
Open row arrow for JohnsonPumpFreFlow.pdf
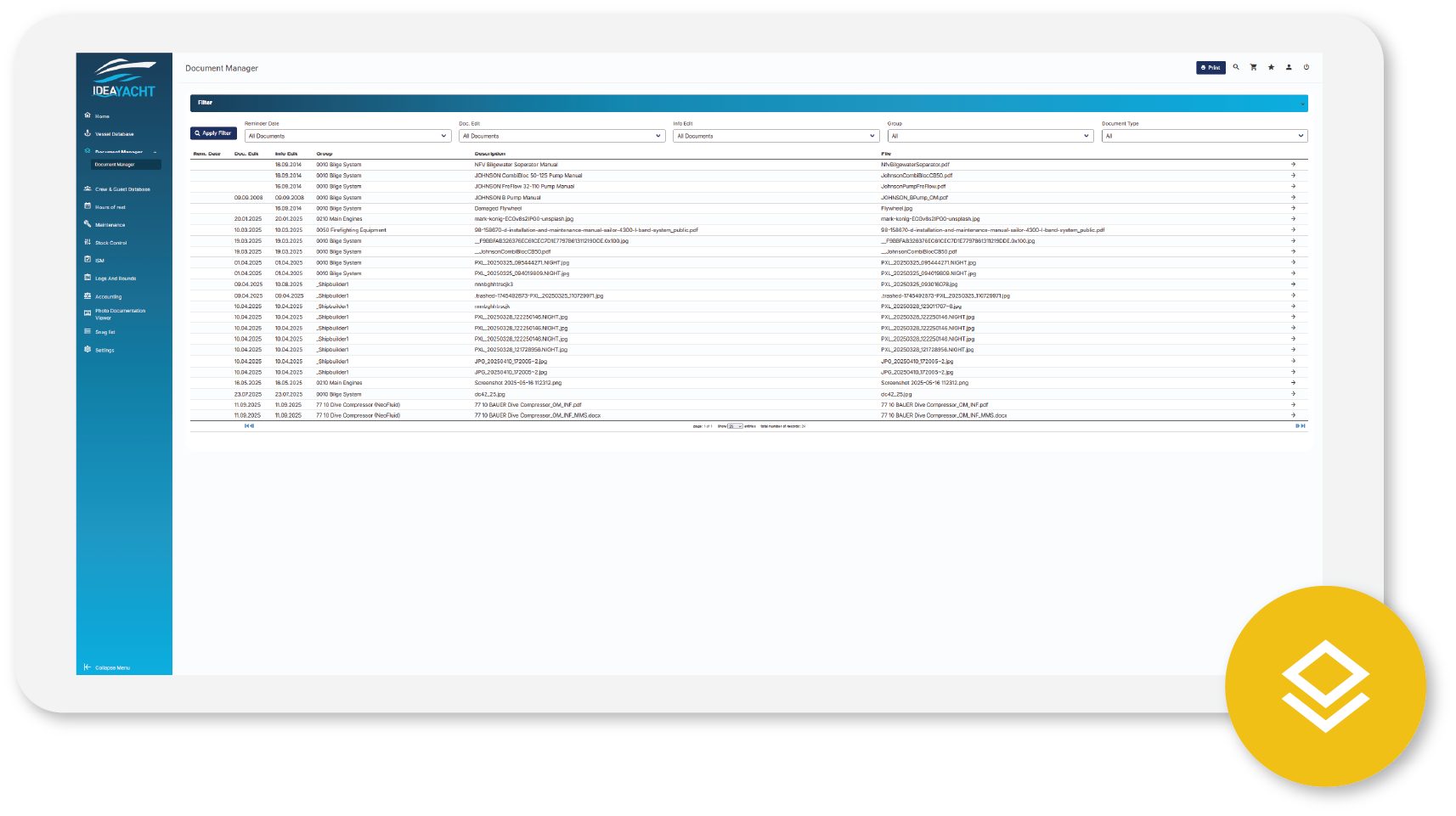(x=1293, y=186)
